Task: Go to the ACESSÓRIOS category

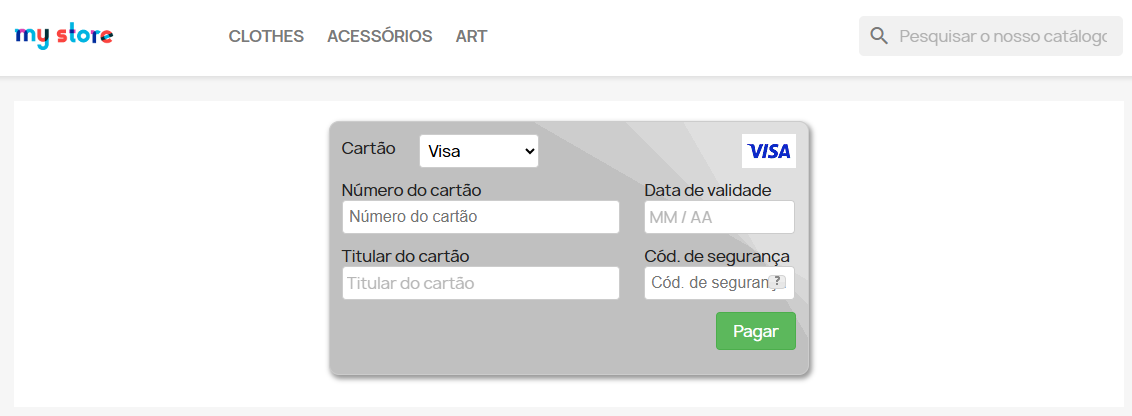Action: [379, 36]
